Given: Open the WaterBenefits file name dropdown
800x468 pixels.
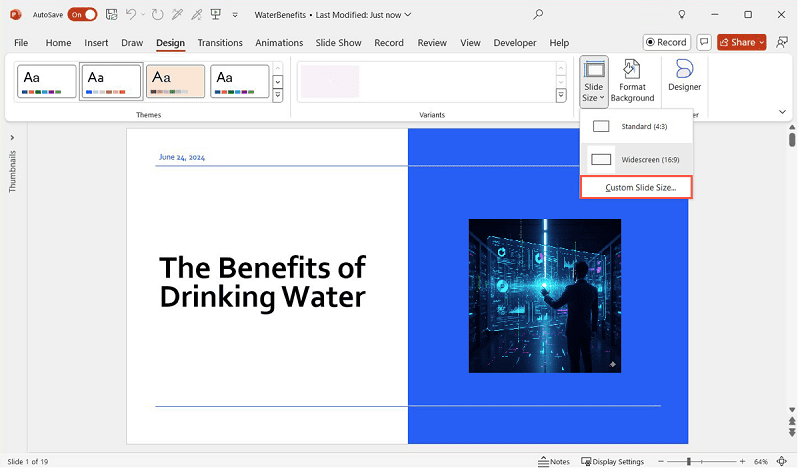Looking at the screenshot, I should (x=333, y=15).
